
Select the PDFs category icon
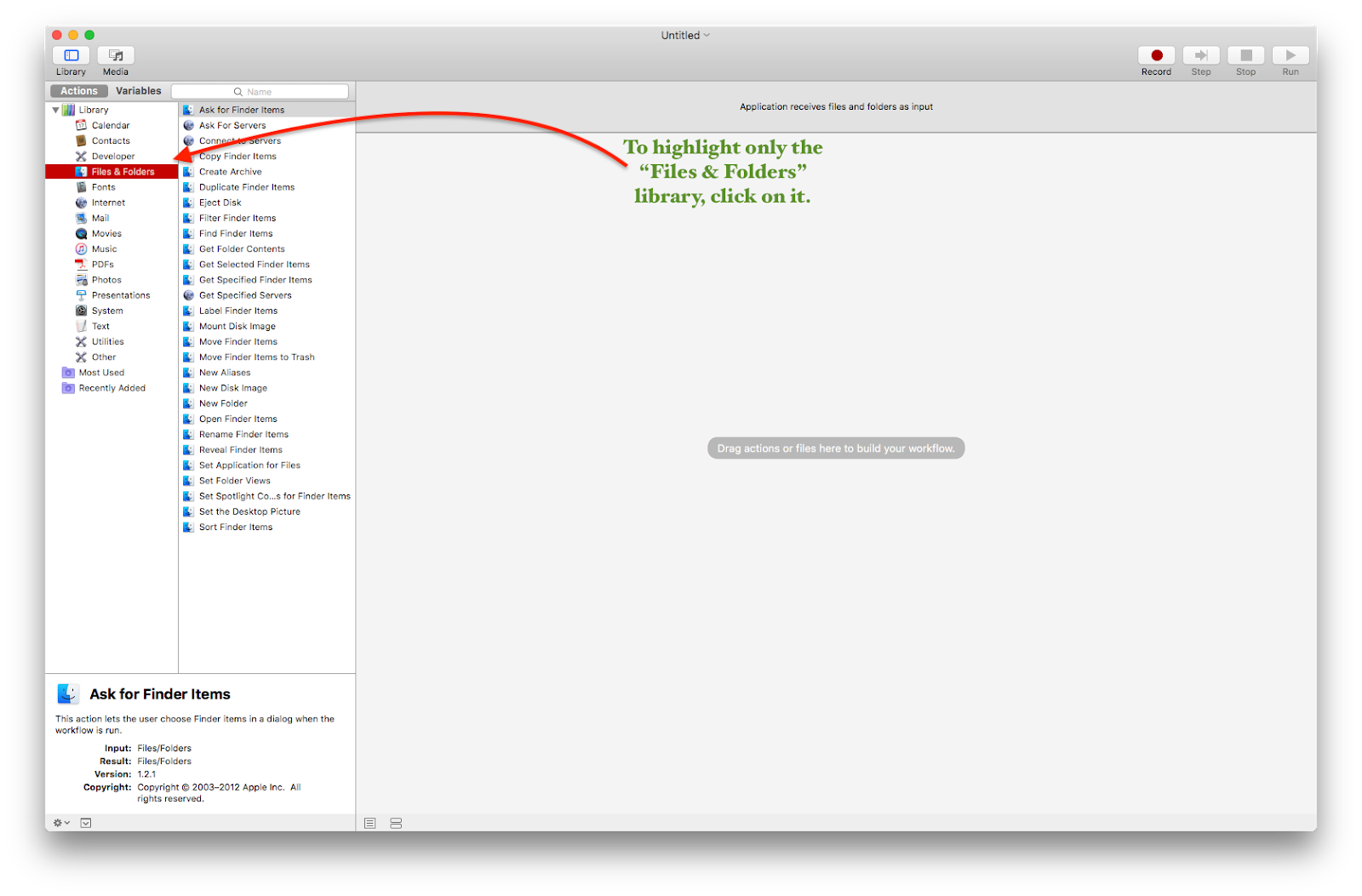(x=81, y=264)
